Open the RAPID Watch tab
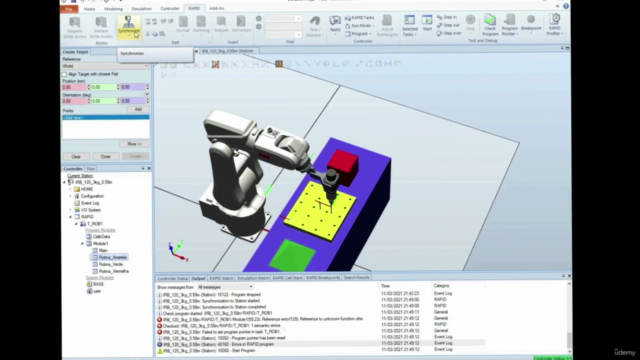Image resolution: width=640 pixels, height=360 pixels. 221,278
